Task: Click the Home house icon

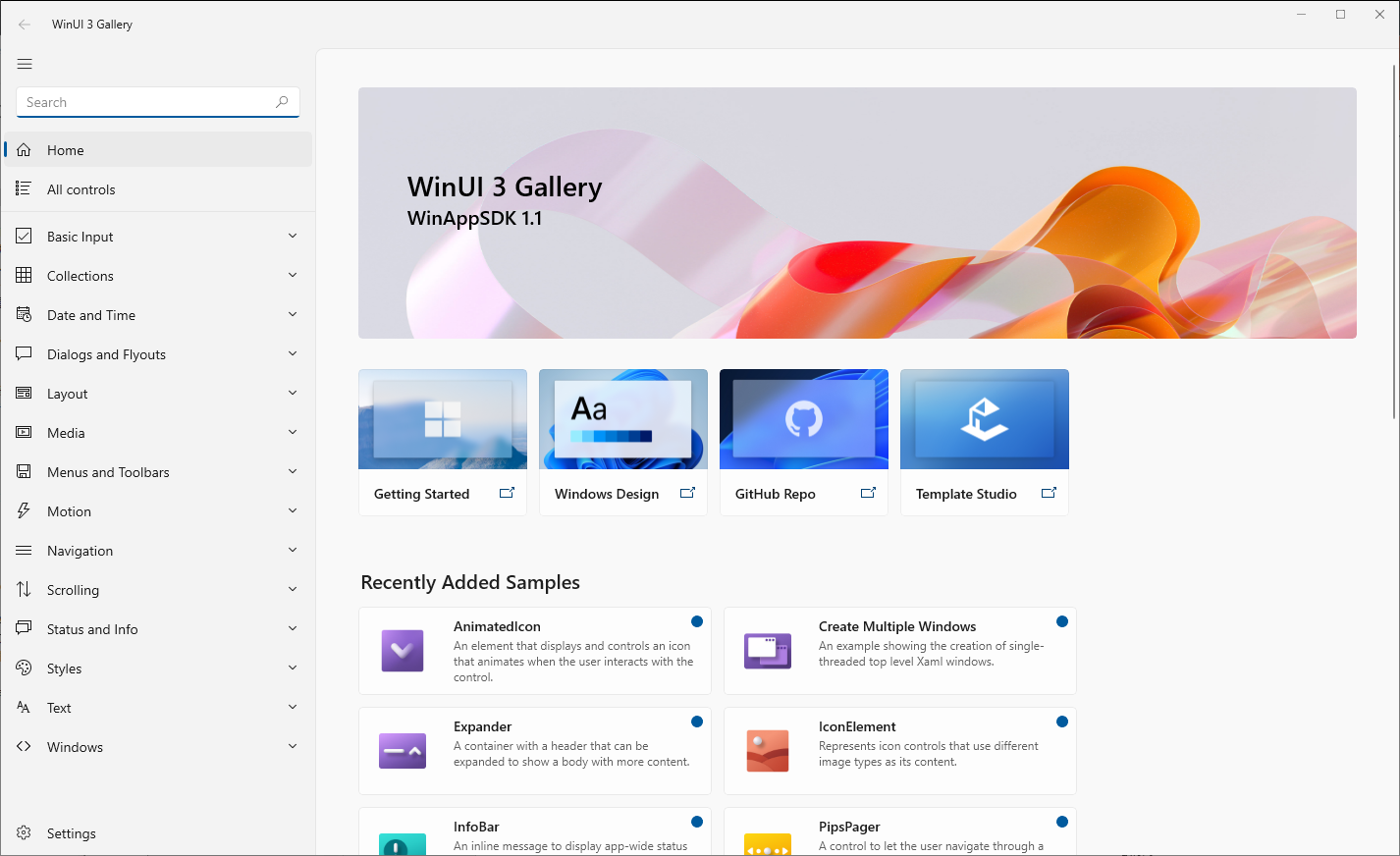Action: 25,150
